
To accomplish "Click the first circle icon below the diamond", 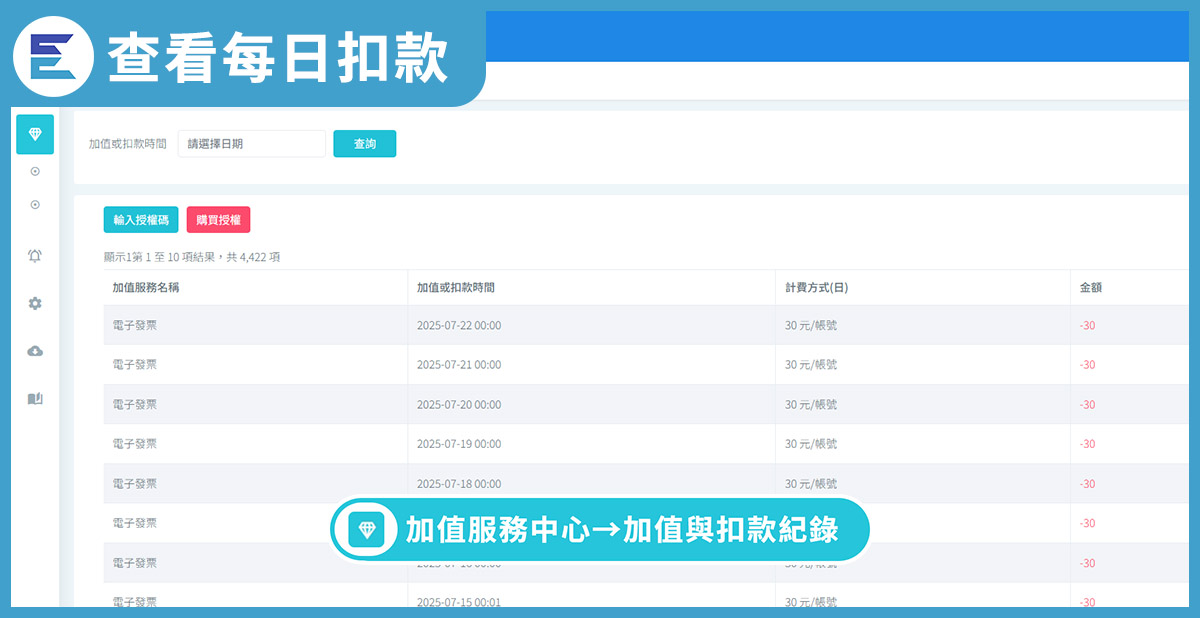I will (x=35, y=171).
